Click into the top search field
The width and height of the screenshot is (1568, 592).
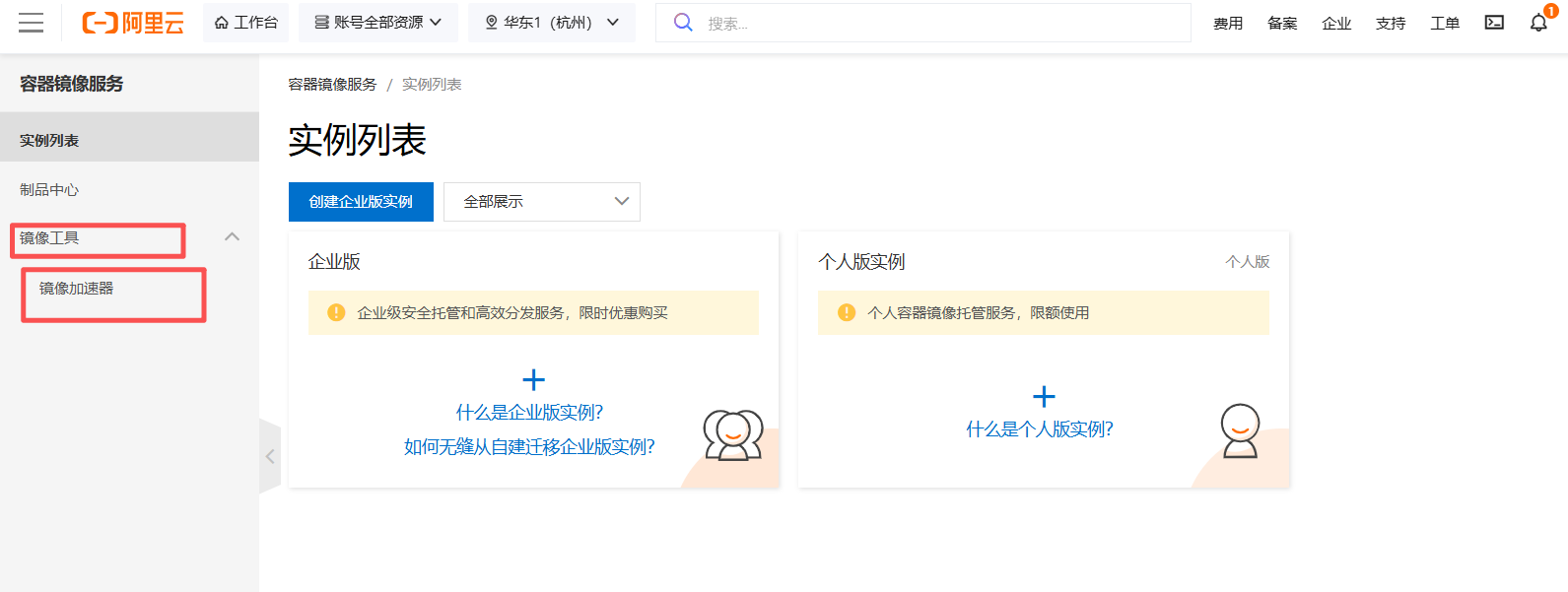point(936,23)
